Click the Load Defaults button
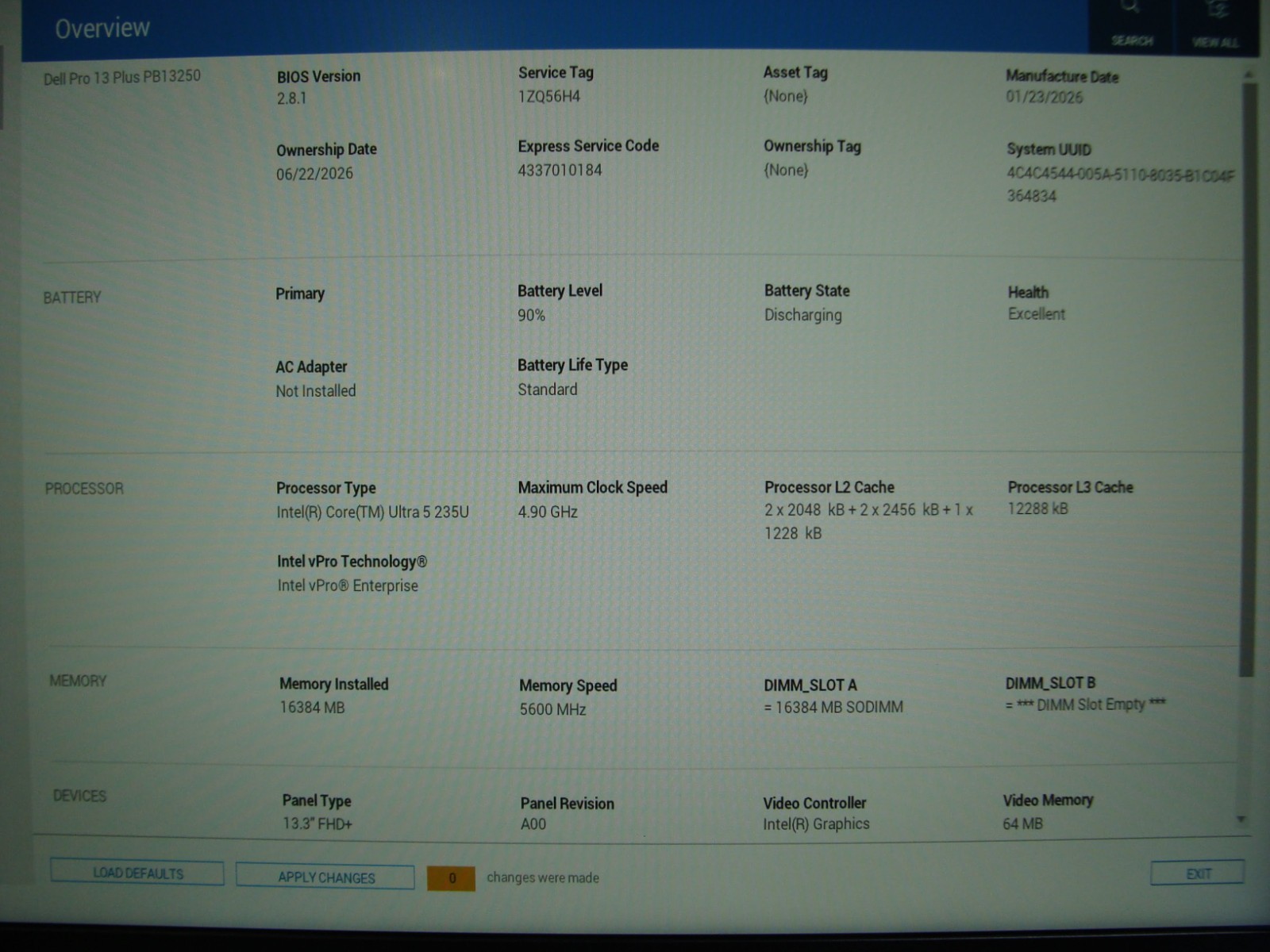Viewport: 1270px width, 952px height. (137, 873)
